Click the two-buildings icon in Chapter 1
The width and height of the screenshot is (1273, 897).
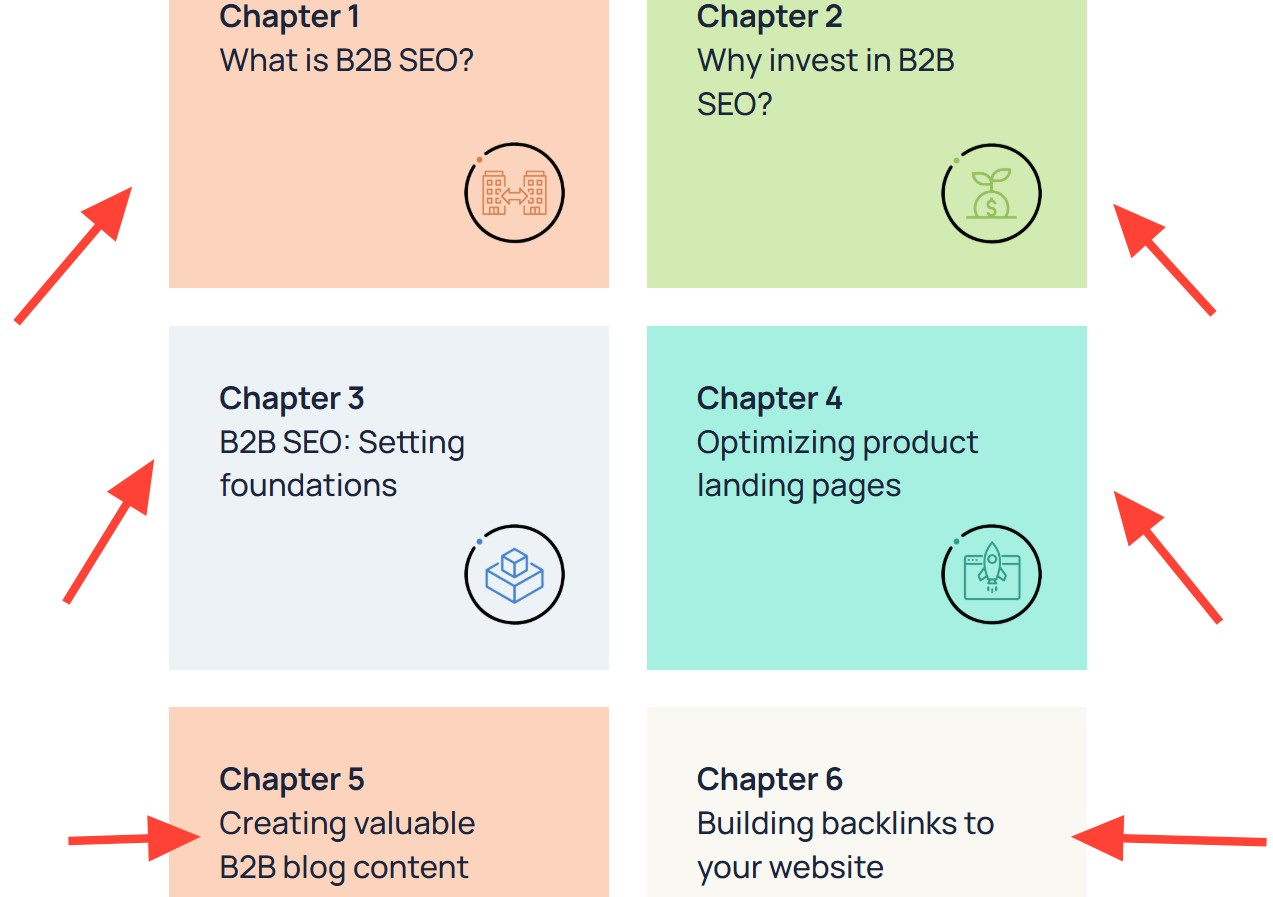pos(514,193)
